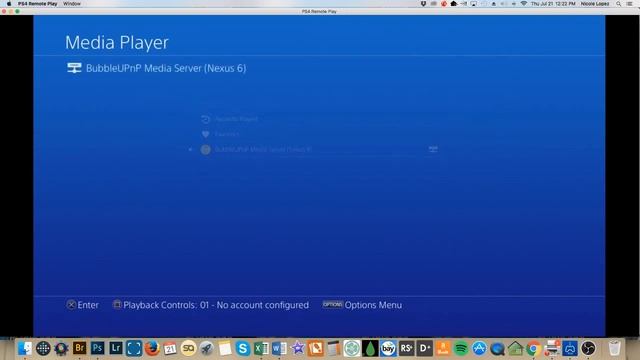Open Lightroom from the dock
640x360 pixels.
116,348
